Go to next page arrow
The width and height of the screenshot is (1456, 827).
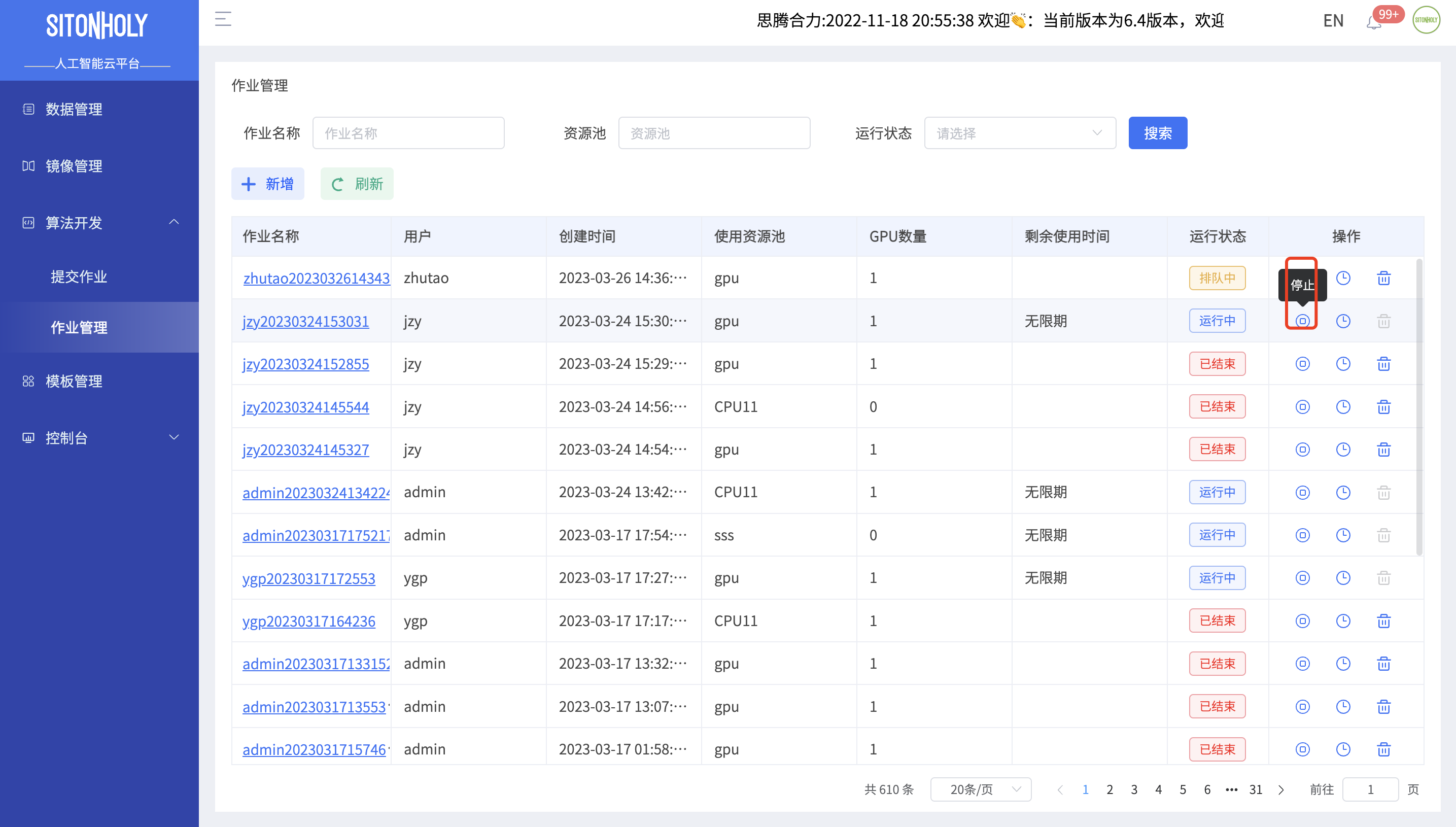tap(1280, 789)
